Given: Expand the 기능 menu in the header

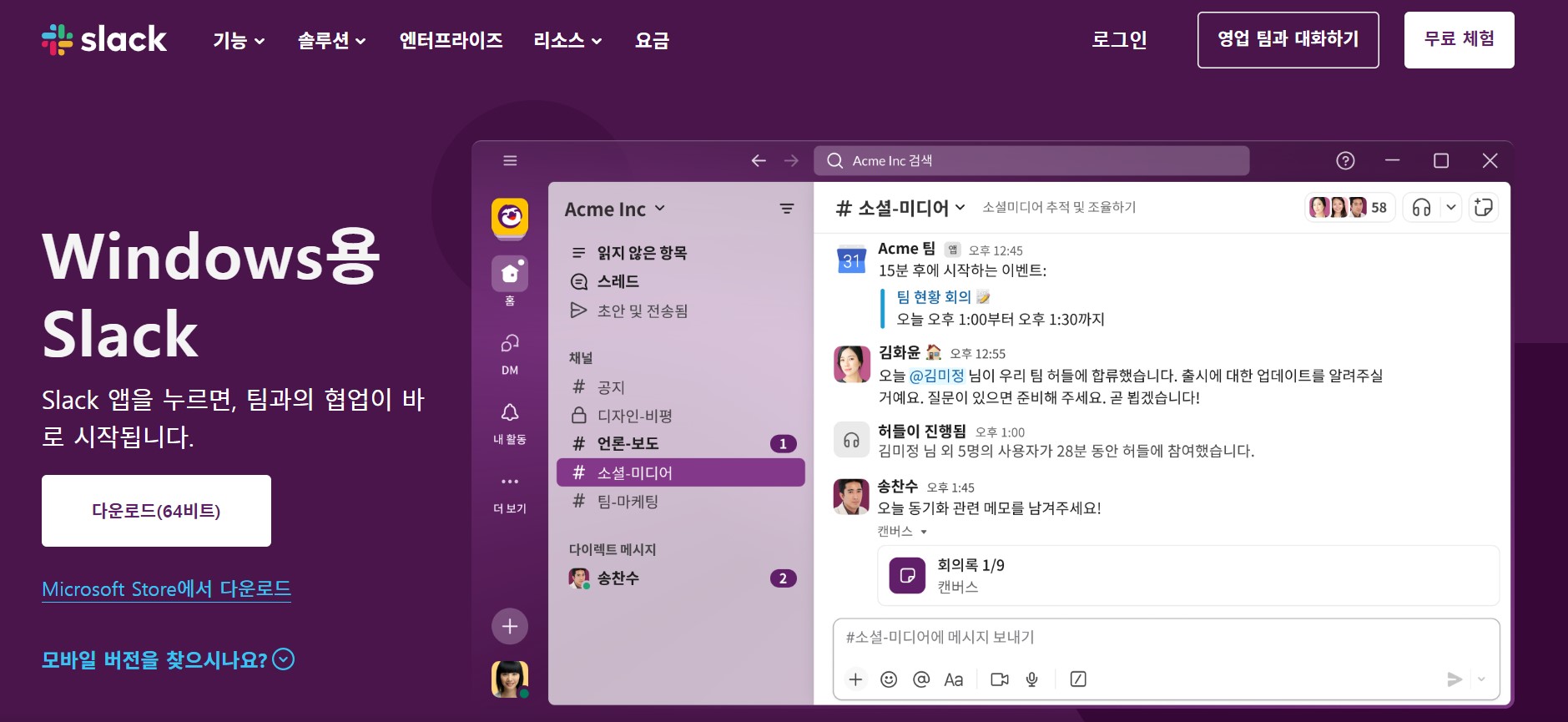Looking at the screenshot, I should click(x=239, y=40).
